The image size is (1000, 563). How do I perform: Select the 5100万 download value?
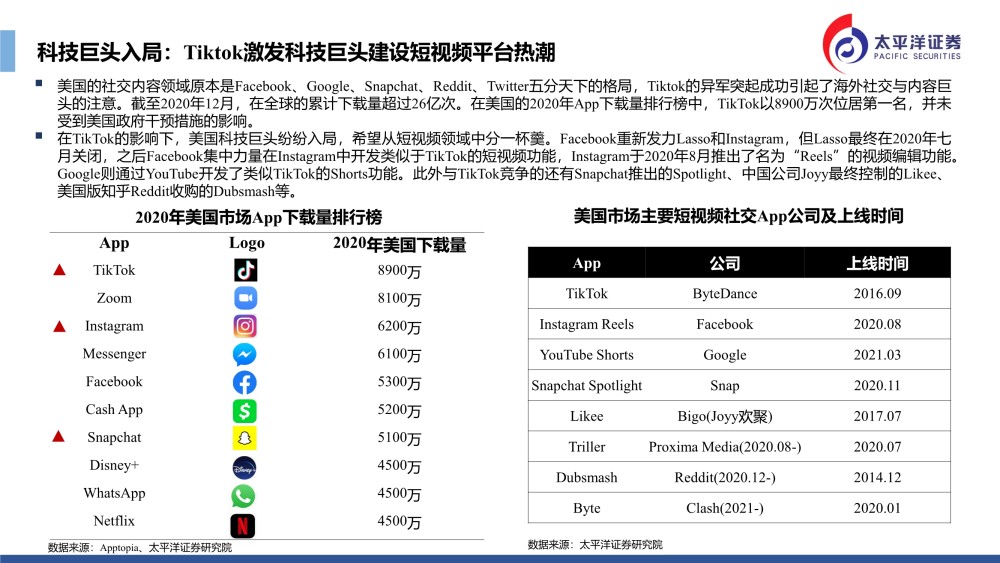coord(399,437)
